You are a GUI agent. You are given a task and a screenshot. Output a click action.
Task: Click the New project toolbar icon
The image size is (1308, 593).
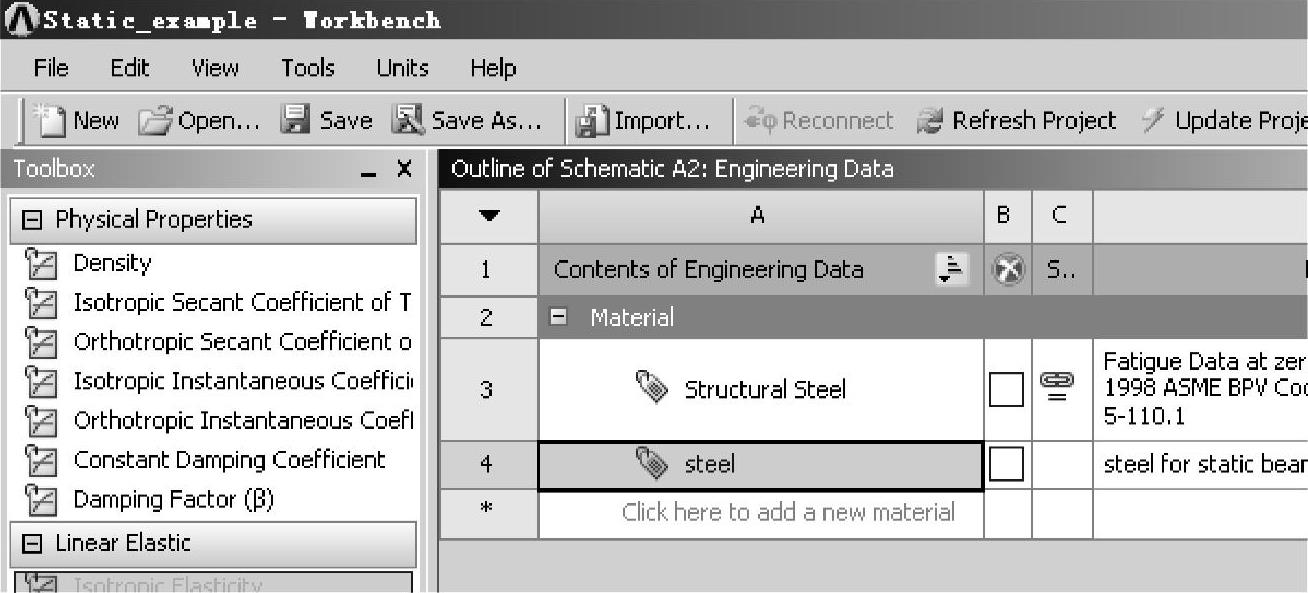click(x=50, y=121)
